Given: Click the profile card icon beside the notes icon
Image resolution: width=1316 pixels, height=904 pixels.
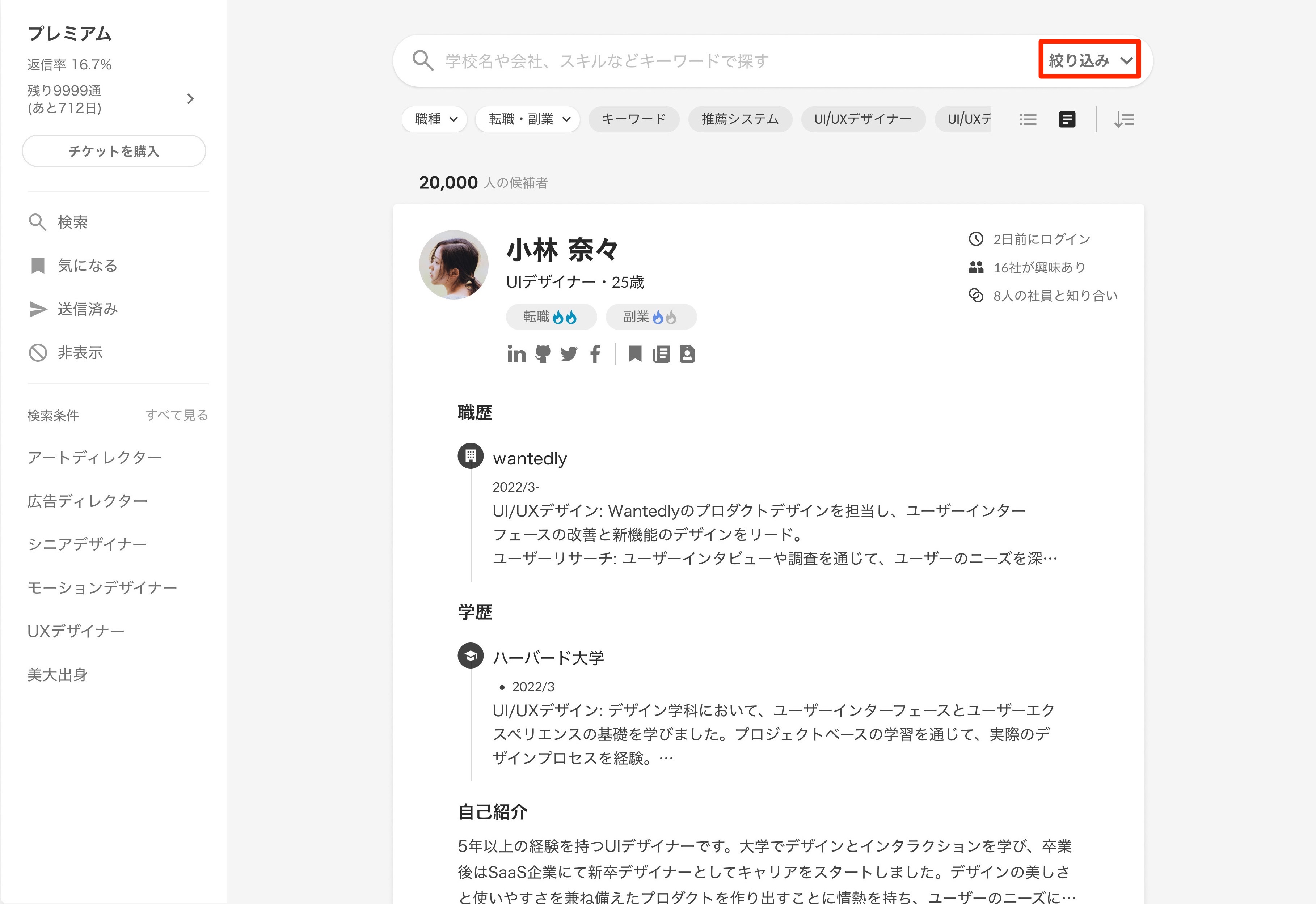Looking at the screenshot, I should pos(687,354).
